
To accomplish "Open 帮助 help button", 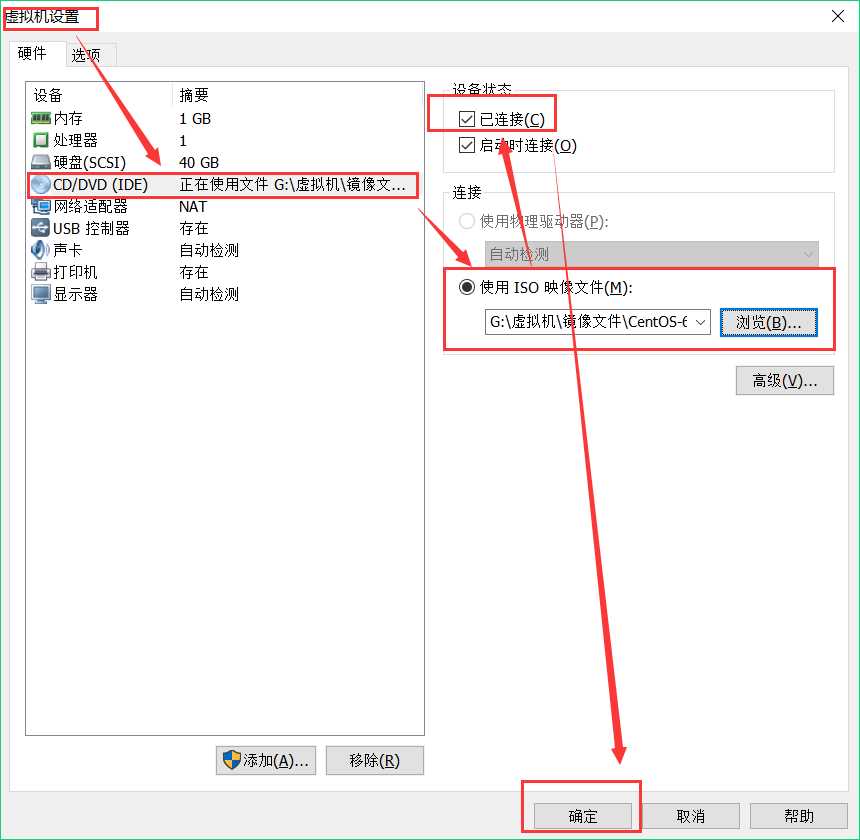I will pyautogui.click(x=799, y=816).
